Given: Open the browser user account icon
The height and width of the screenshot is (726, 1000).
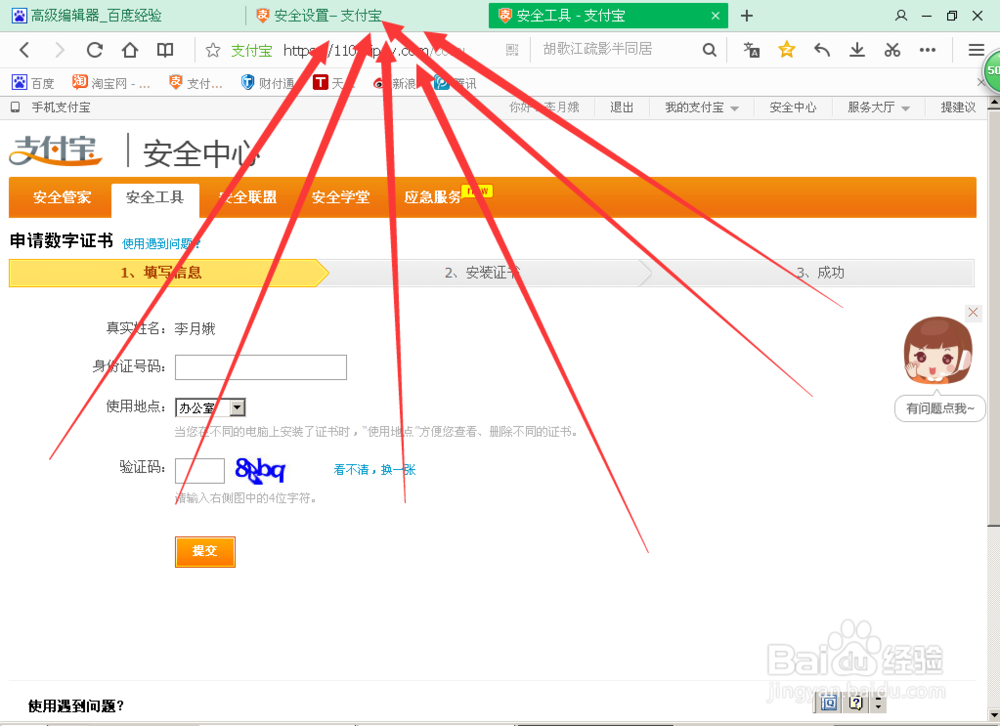Looking at the screenshot, I should point(901,15).
